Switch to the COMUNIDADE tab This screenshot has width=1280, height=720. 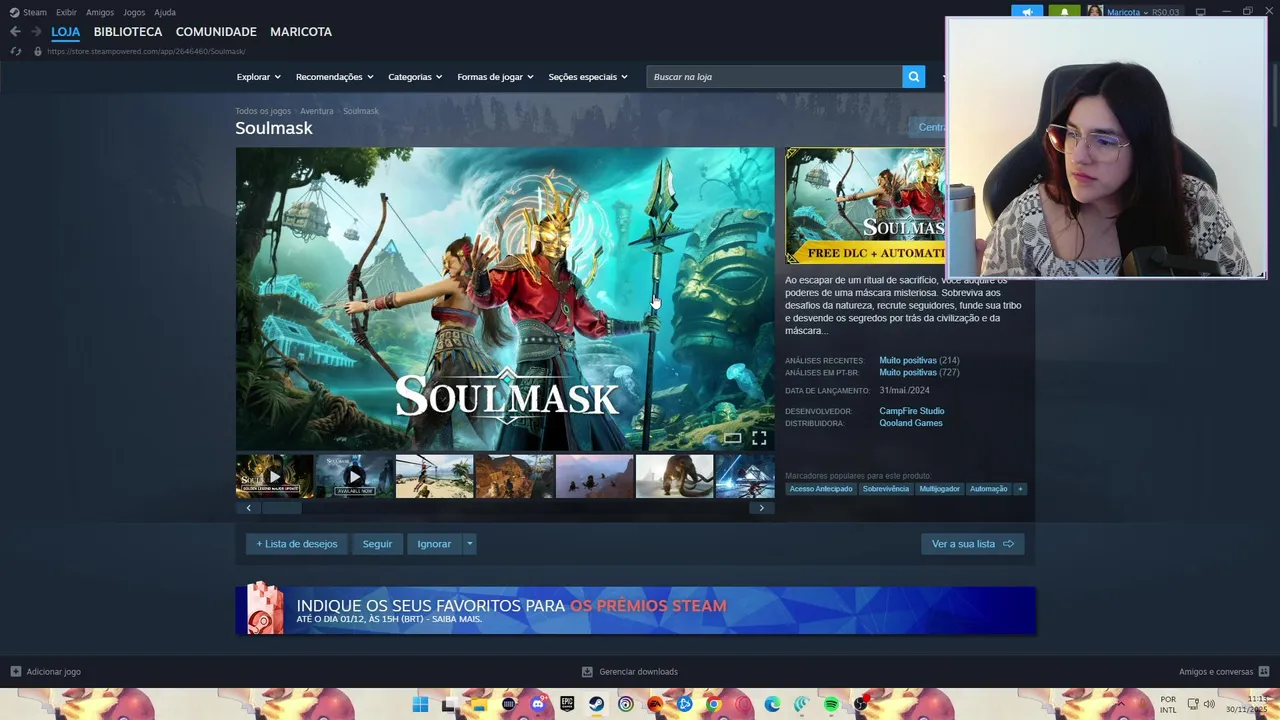216,32
